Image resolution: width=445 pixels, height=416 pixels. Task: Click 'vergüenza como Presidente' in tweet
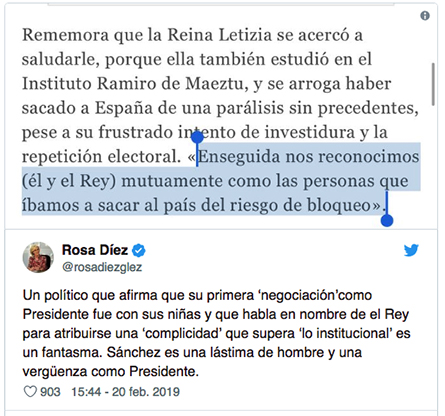click(110, 371)
